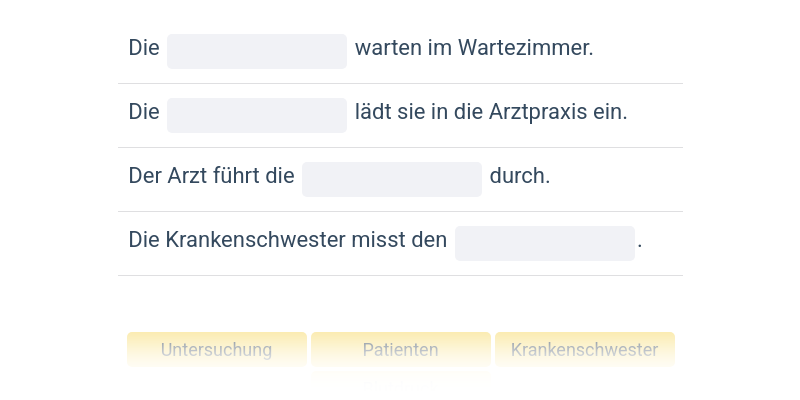Click the word 'den' in fourth sentence
The image size is (800, 400).
430,240
